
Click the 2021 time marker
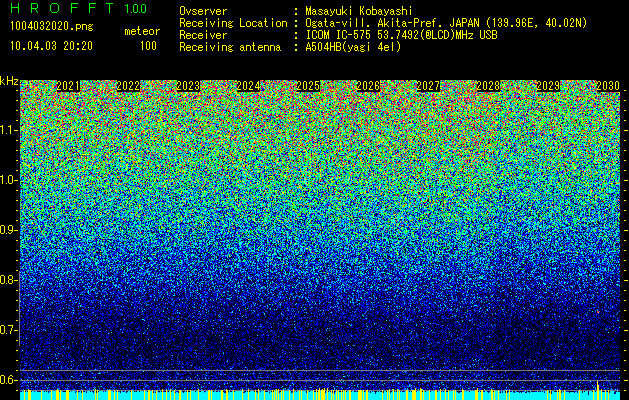click(68, 86)
